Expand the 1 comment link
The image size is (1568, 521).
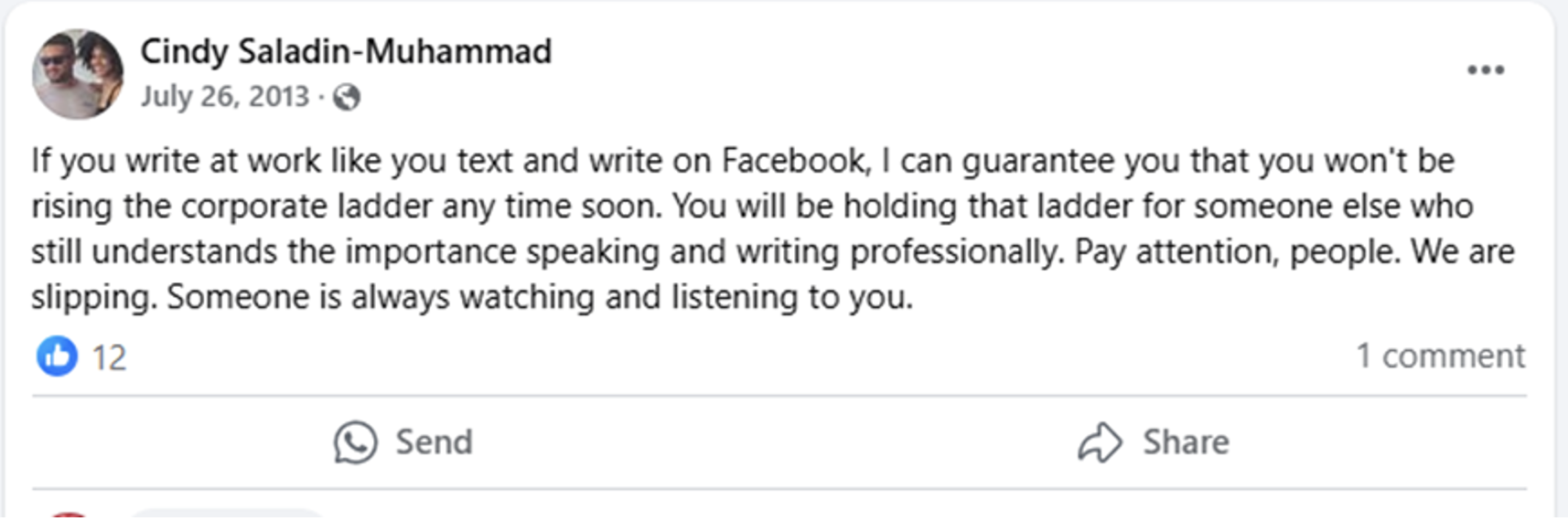1440,356
